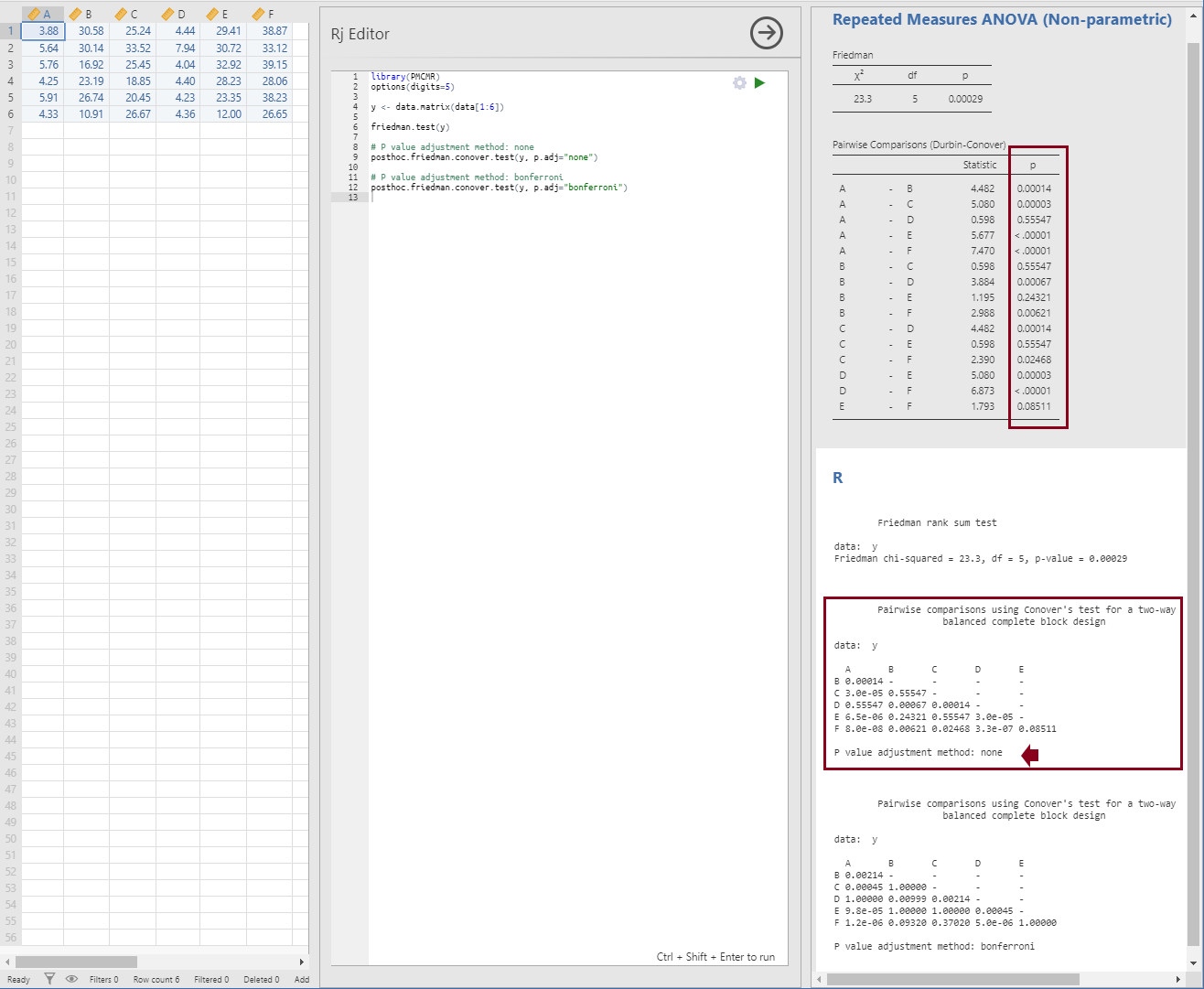
Task: Click the column E header
Action: (222, 14)
